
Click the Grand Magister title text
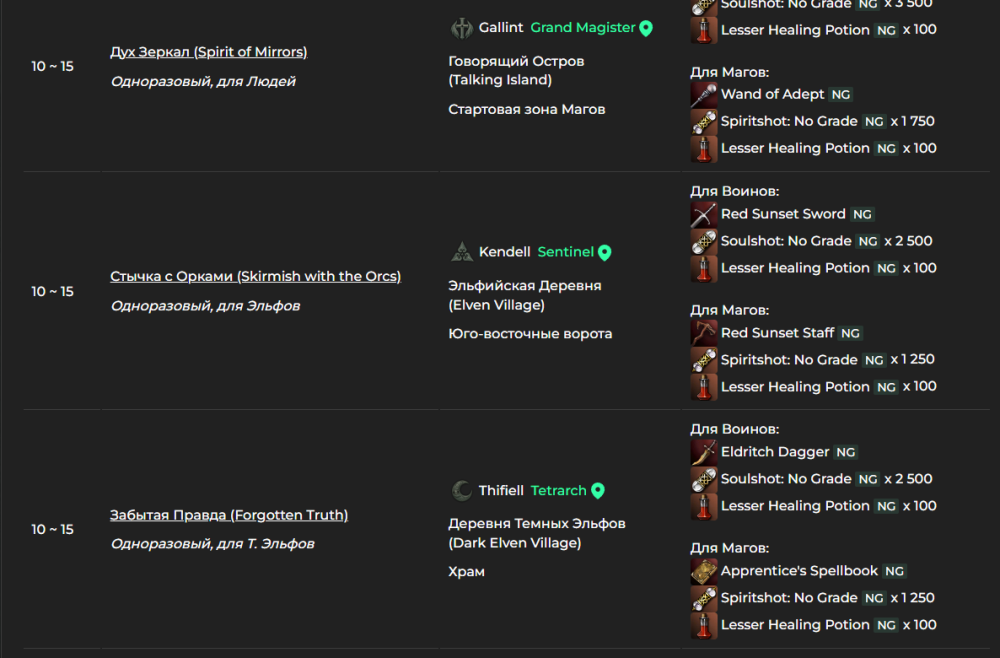click(x=583, y=27)
